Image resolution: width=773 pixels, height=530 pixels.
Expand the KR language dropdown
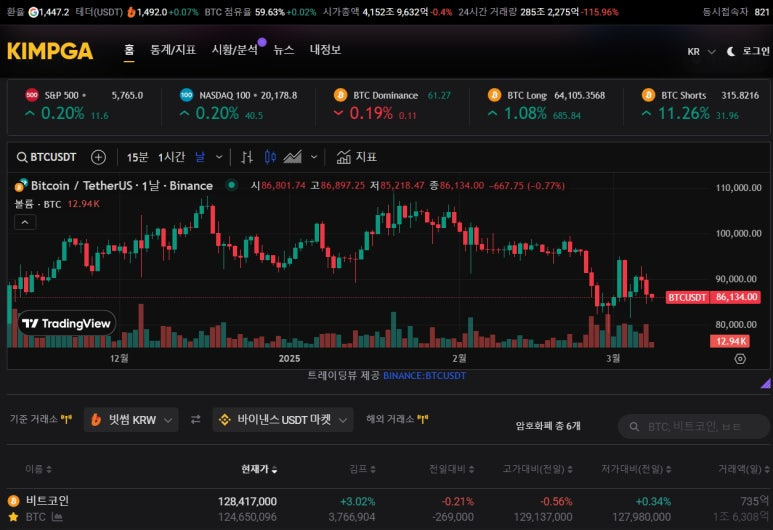[701, 52]
